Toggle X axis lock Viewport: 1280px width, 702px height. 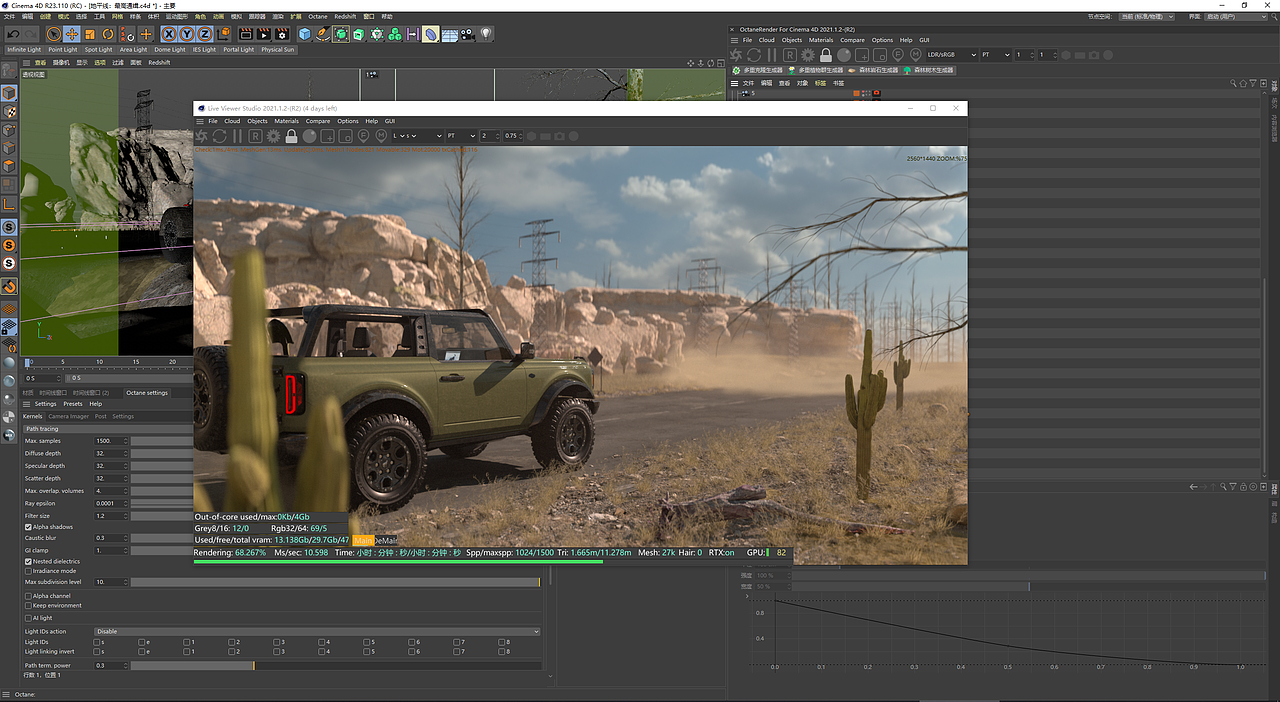[168, 34]
